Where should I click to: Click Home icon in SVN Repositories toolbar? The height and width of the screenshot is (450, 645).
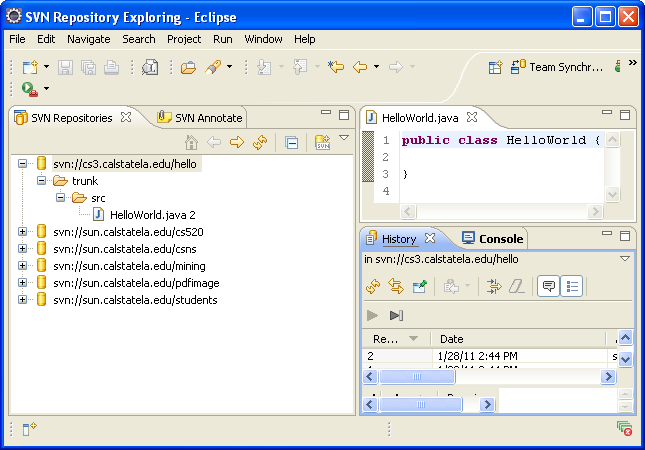point(191,142)
